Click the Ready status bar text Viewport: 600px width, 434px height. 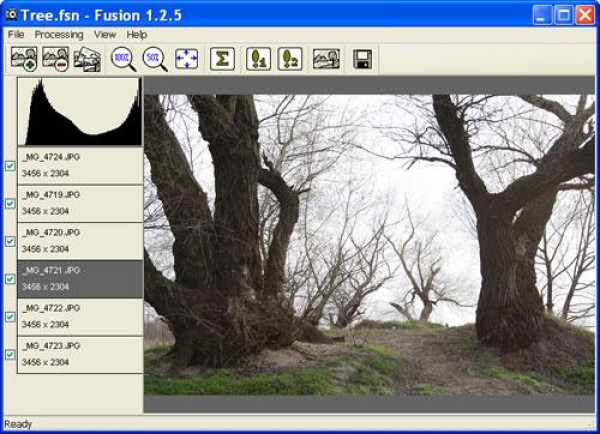[x=18, y=424]
